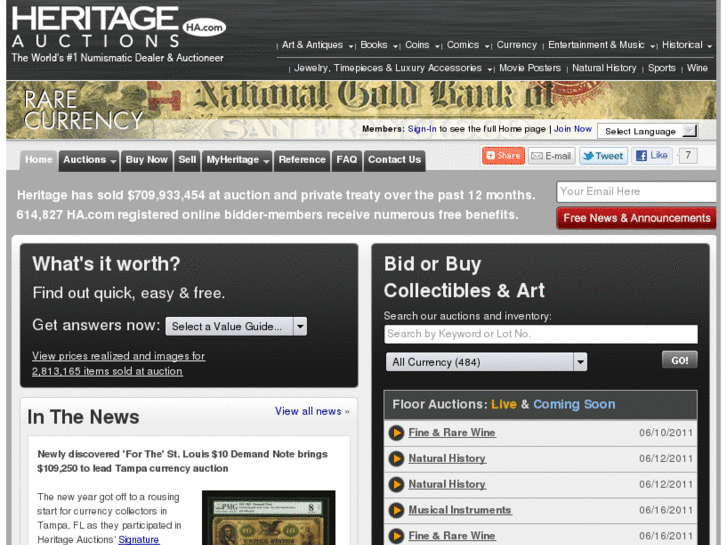Click the Live floor auctions link
Viewport: 727px width, 545px height.
[x=504, y=404]
